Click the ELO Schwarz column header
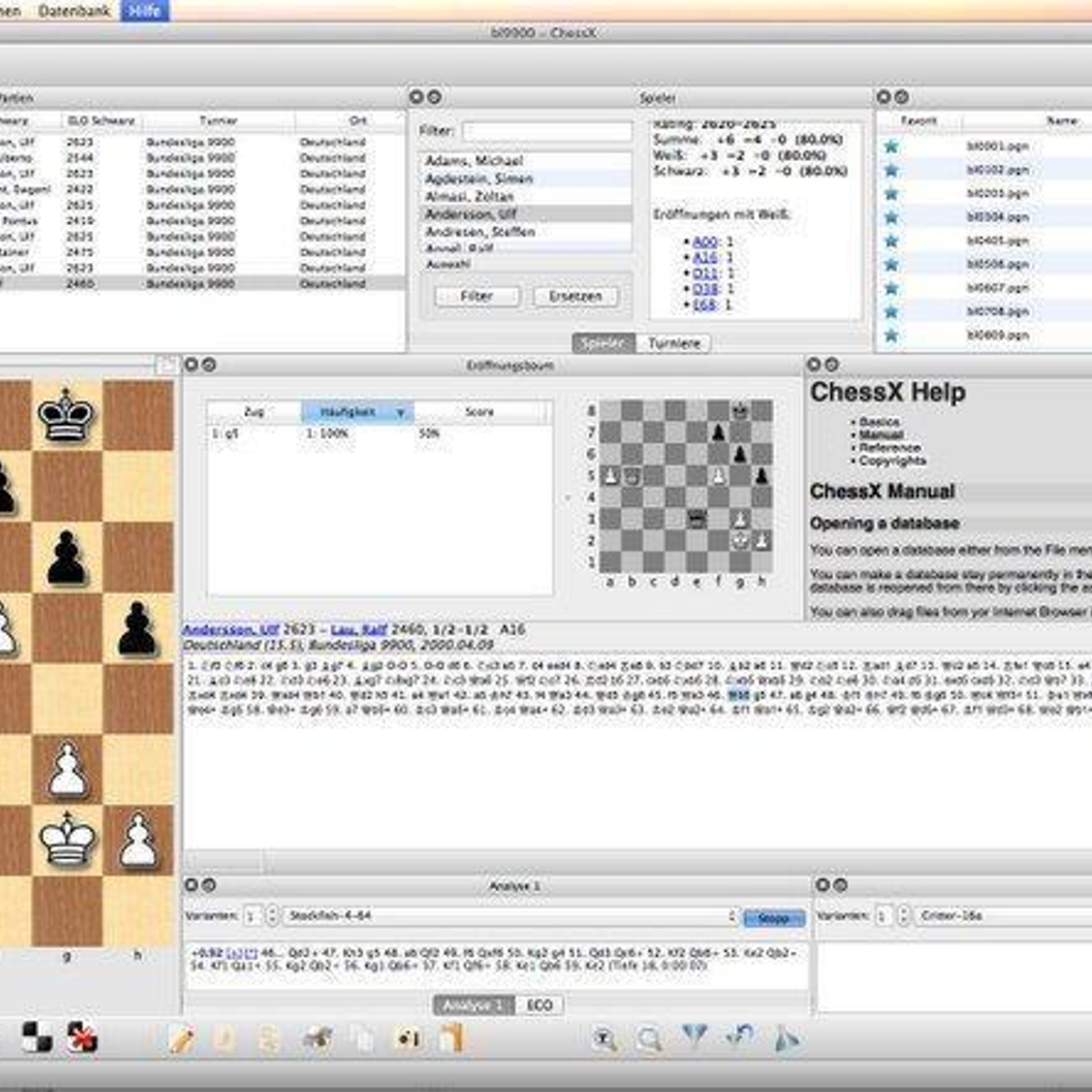Screen dimensions: 1092x1092 pos(101,120)
